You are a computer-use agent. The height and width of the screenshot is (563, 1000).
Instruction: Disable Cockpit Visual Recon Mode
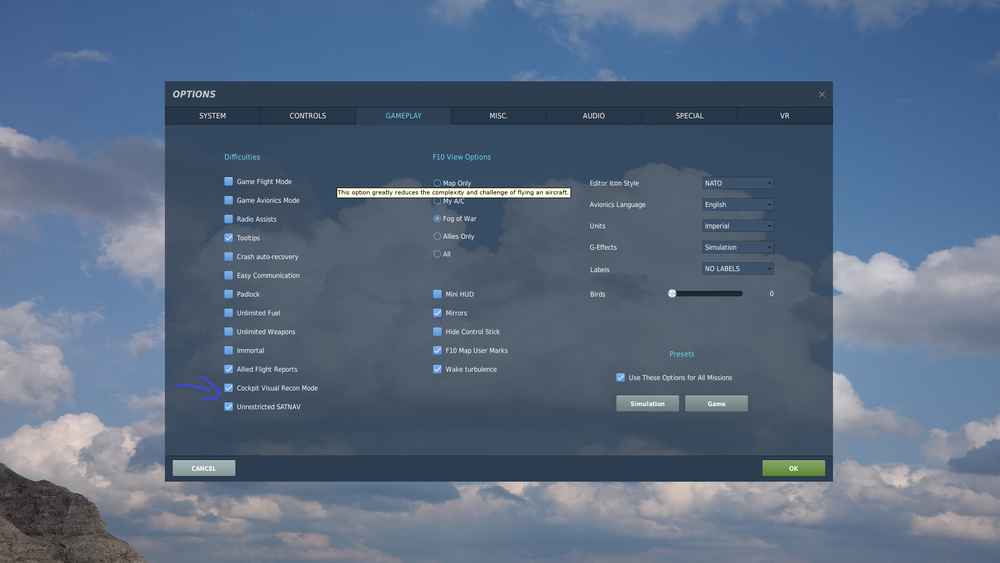pos(228,388)
